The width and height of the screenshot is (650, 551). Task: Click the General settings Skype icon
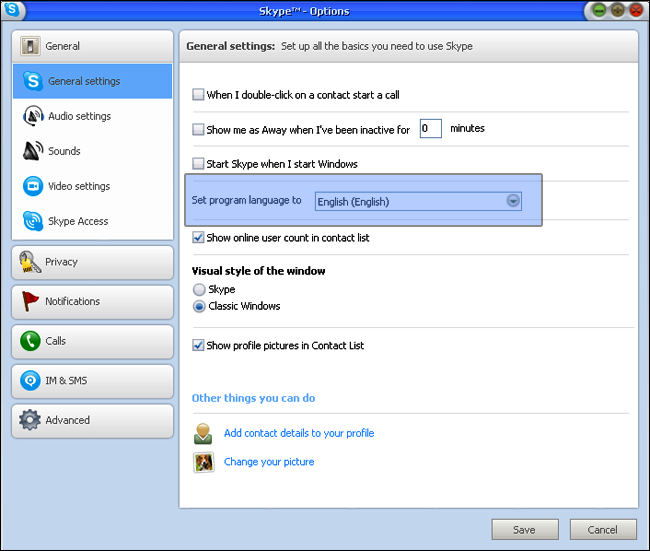[33, 81]
